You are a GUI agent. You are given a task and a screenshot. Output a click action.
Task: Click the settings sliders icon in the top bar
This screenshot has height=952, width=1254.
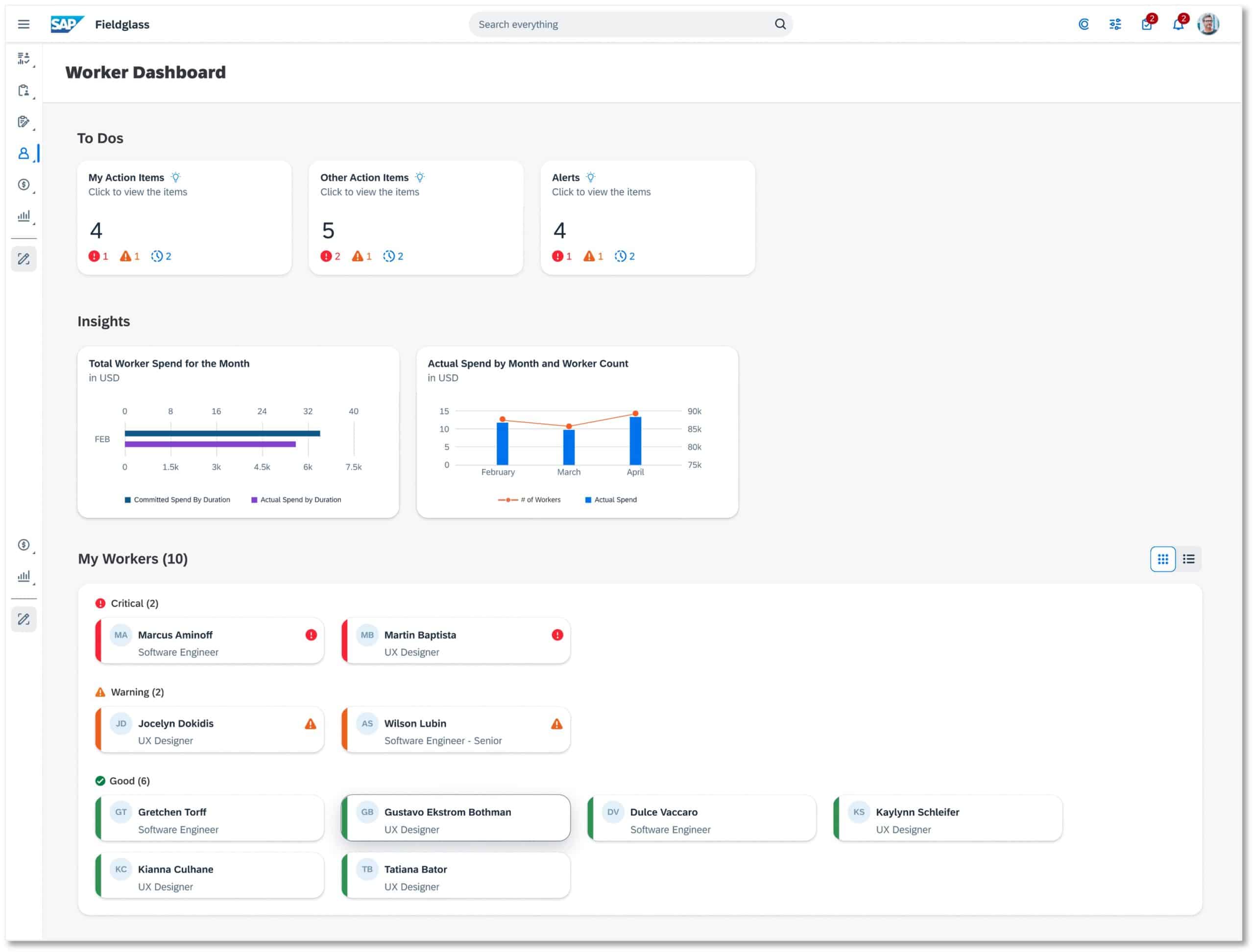click(1115, 24)
